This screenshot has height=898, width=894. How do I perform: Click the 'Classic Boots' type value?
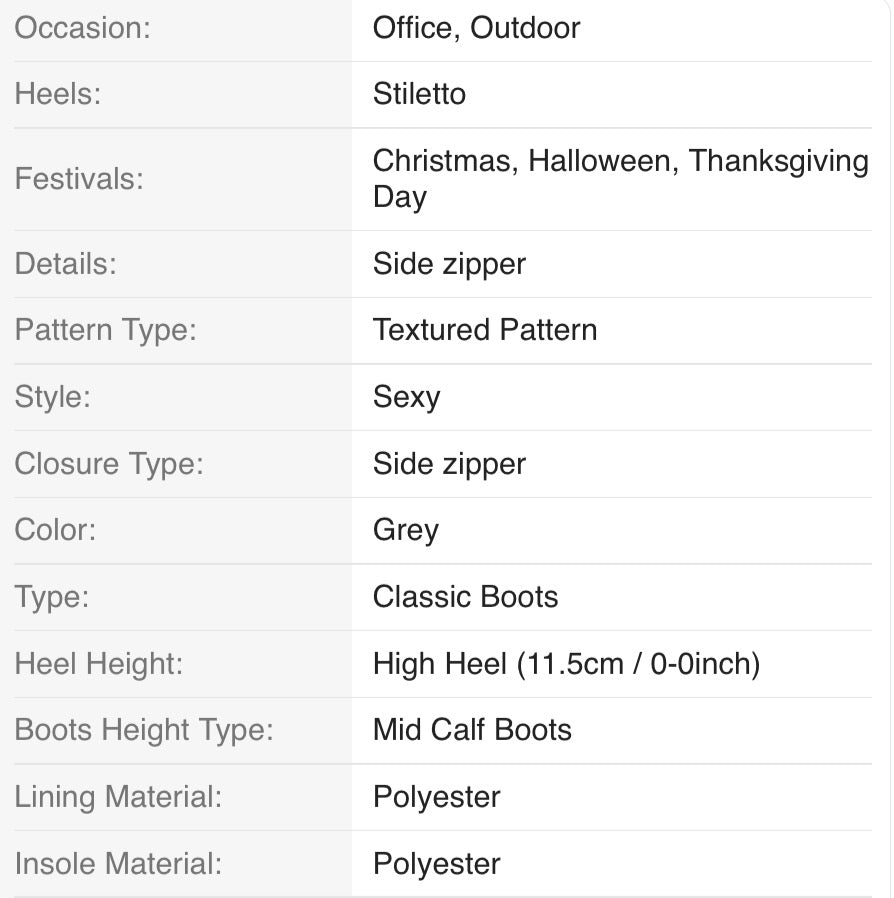point(465,597)
